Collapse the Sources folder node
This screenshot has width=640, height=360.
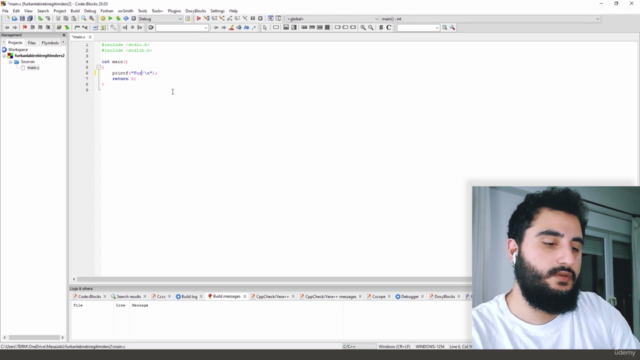[x=11, y=62]
